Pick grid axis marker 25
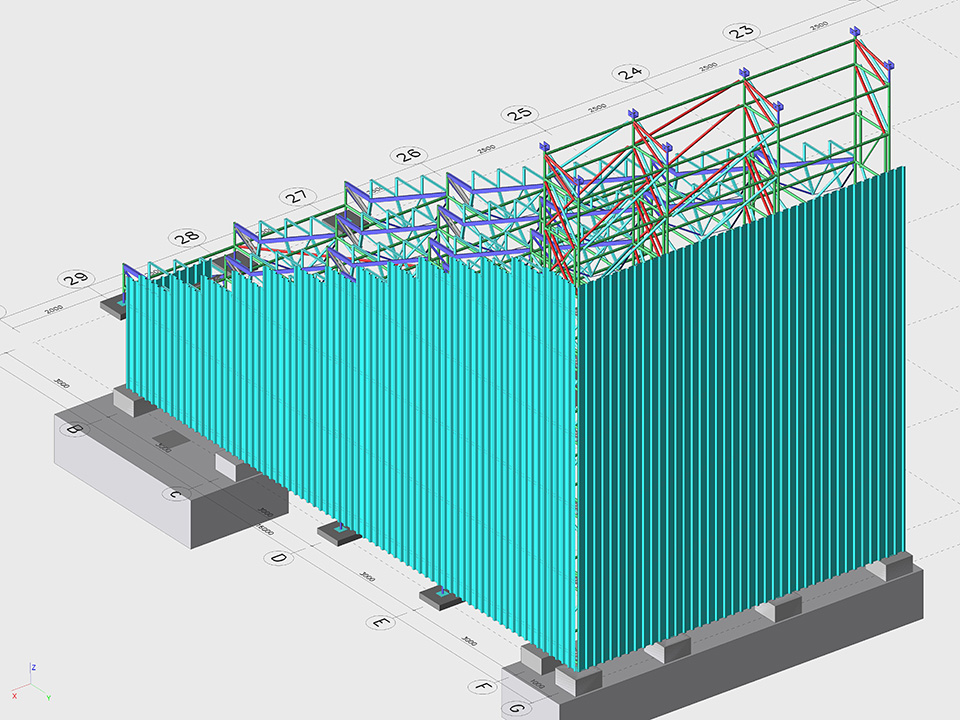 coord(519,114)
